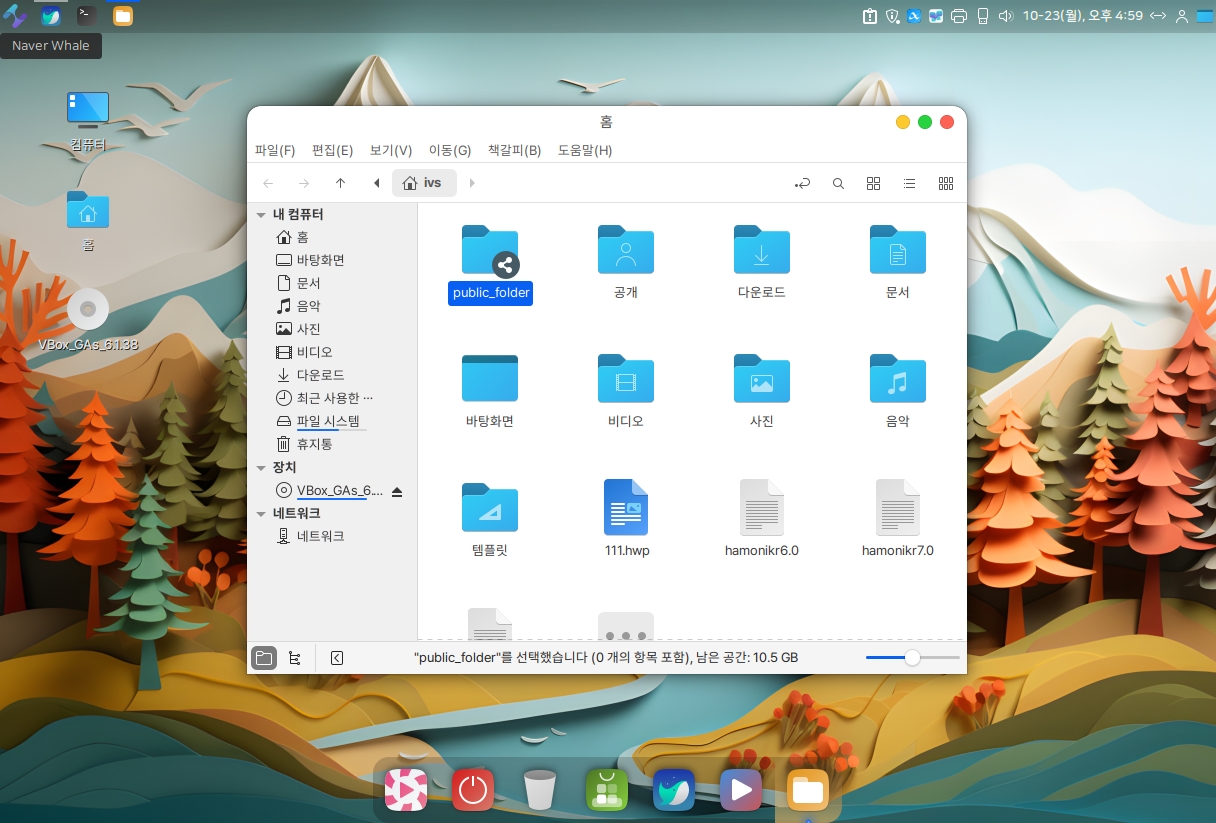1216x823 pixels.
Task: Collapse the 네트워크 section
Action: click(x=261, y=514)
